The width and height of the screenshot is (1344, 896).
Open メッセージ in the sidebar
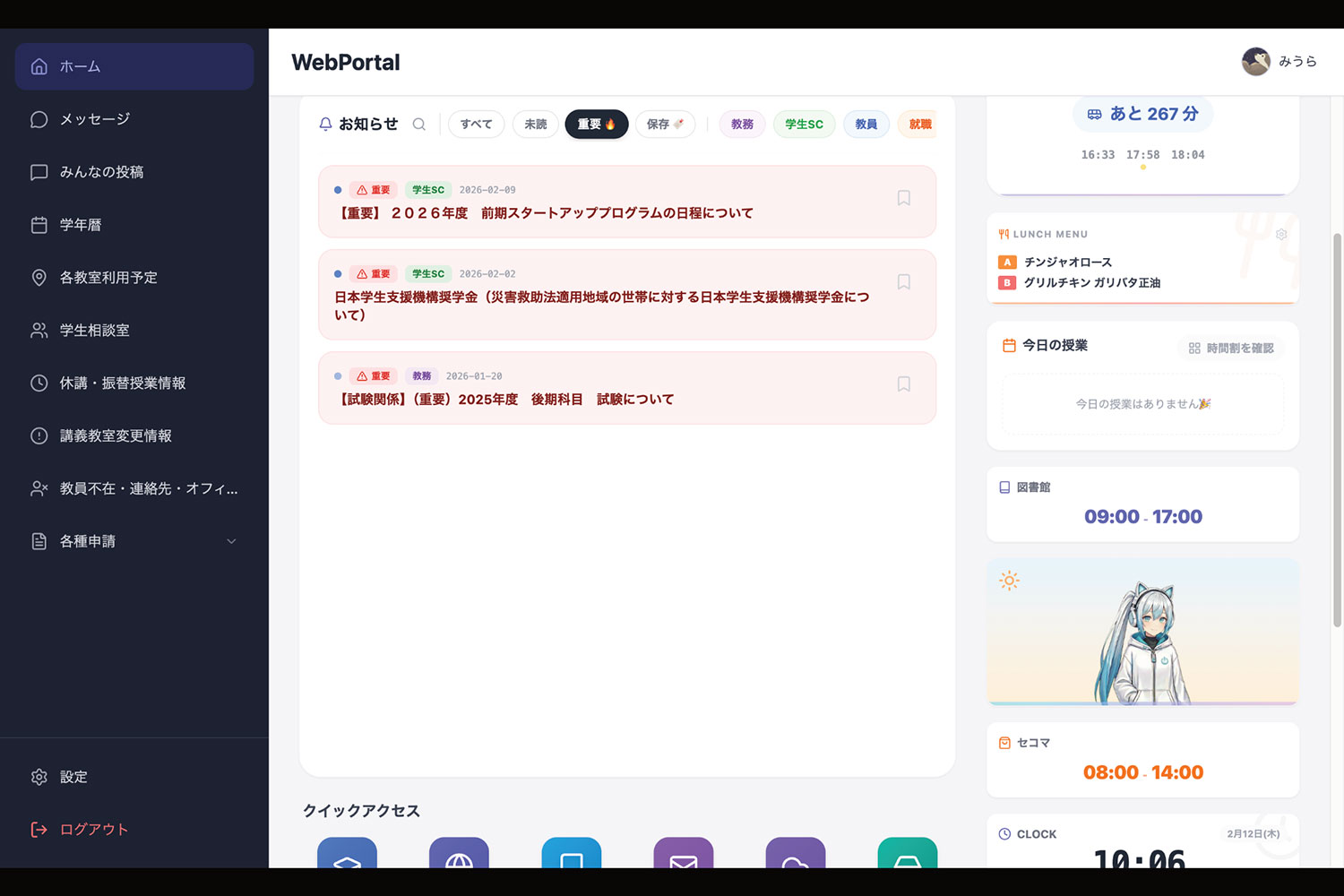[94, 119]
